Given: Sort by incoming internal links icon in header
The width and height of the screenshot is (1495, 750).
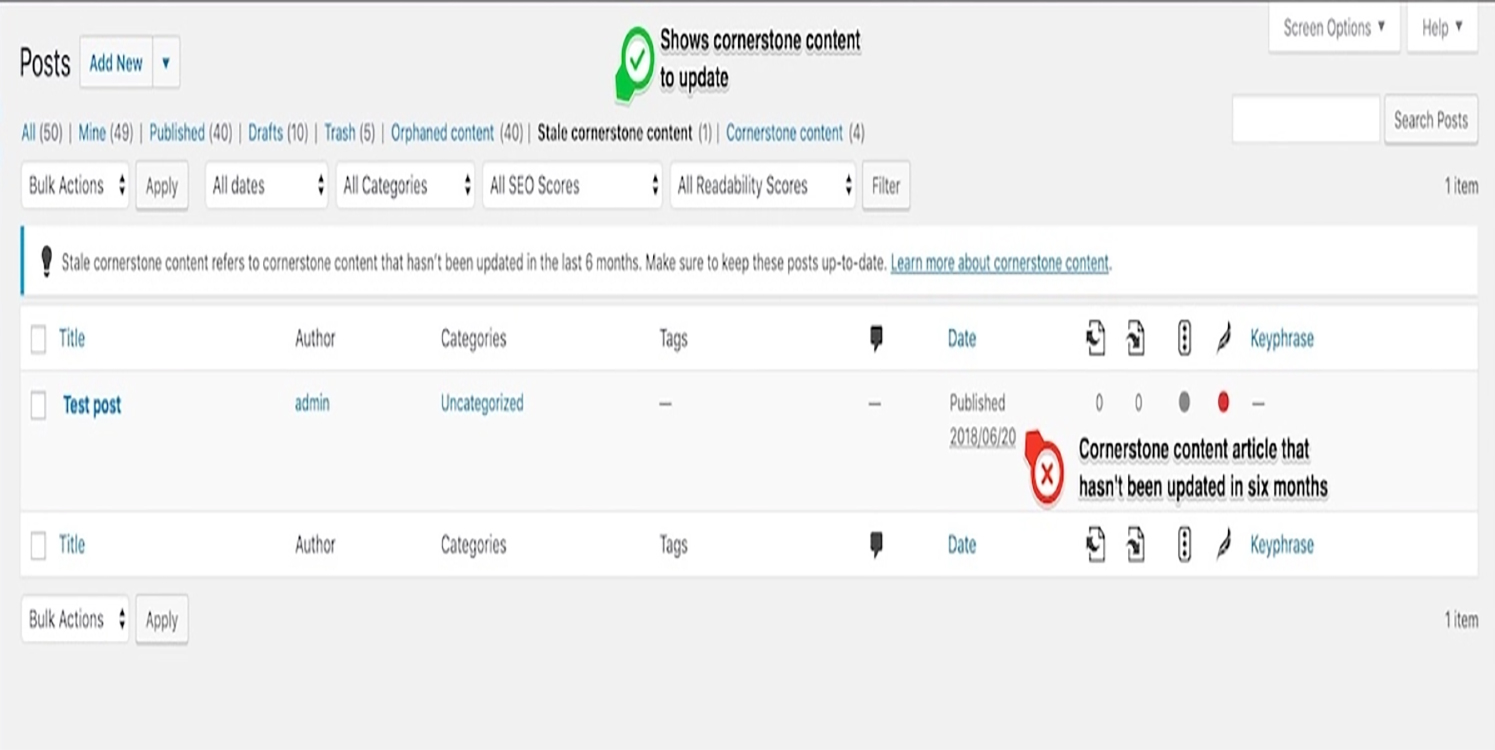Looking at the screenshot, I should 1135,339.
